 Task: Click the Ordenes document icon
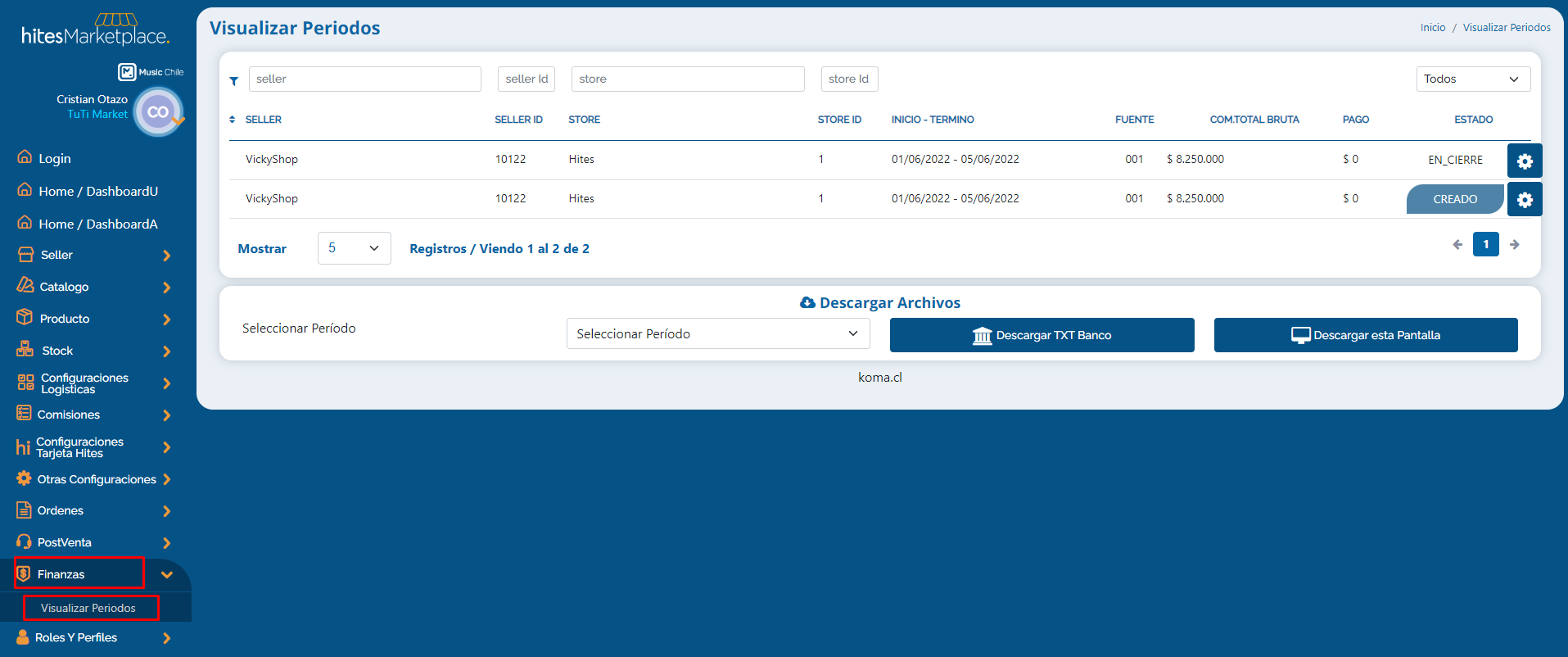click(25, 510)
